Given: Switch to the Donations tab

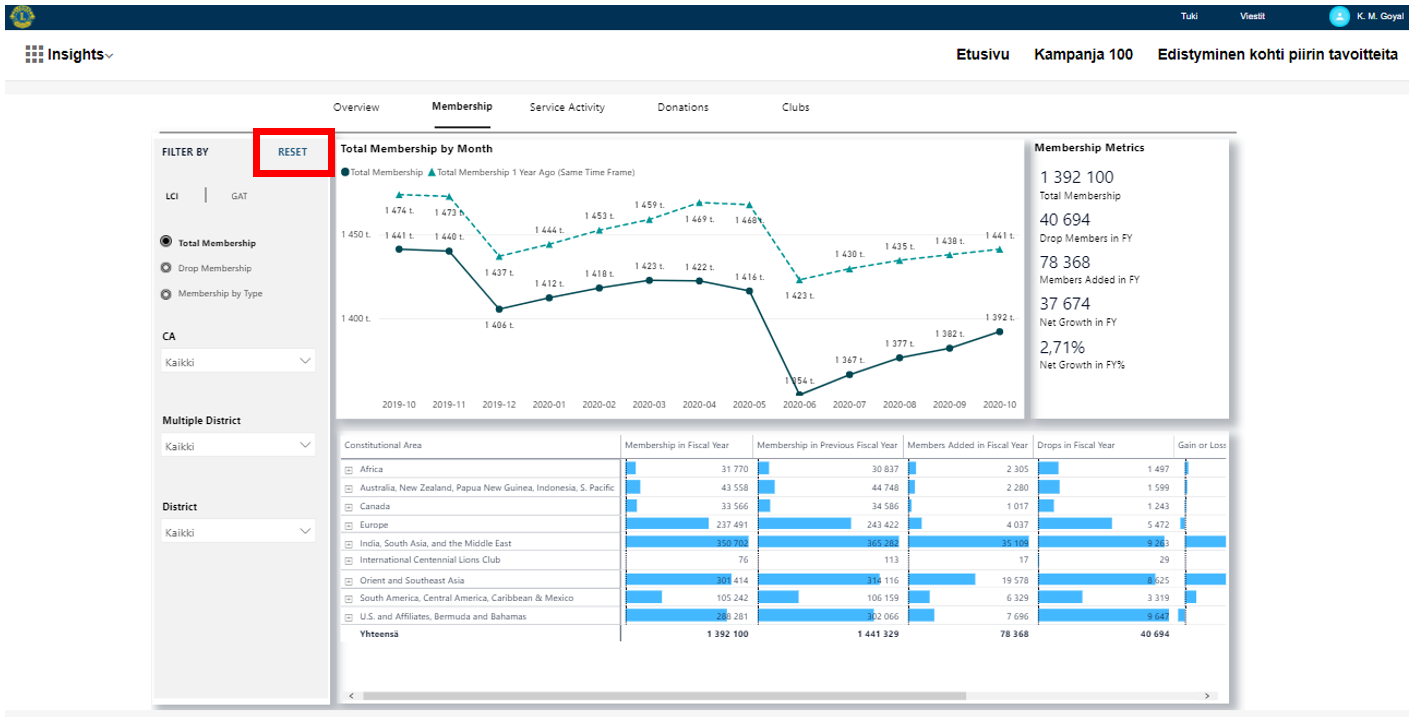Looking at the screenshot, I should [683, 107].
